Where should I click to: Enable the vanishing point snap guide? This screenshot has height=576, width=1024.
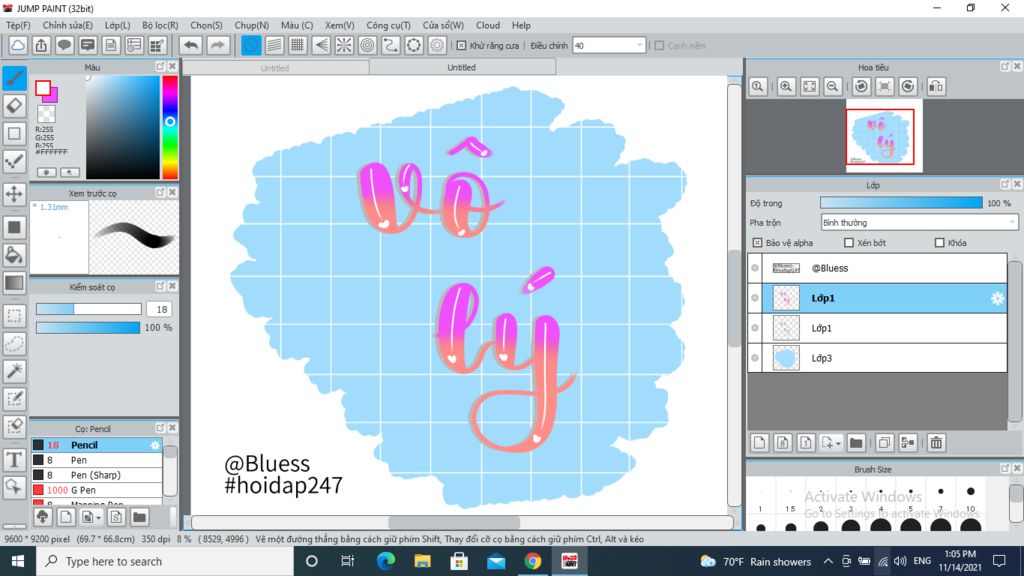[321, 45]
